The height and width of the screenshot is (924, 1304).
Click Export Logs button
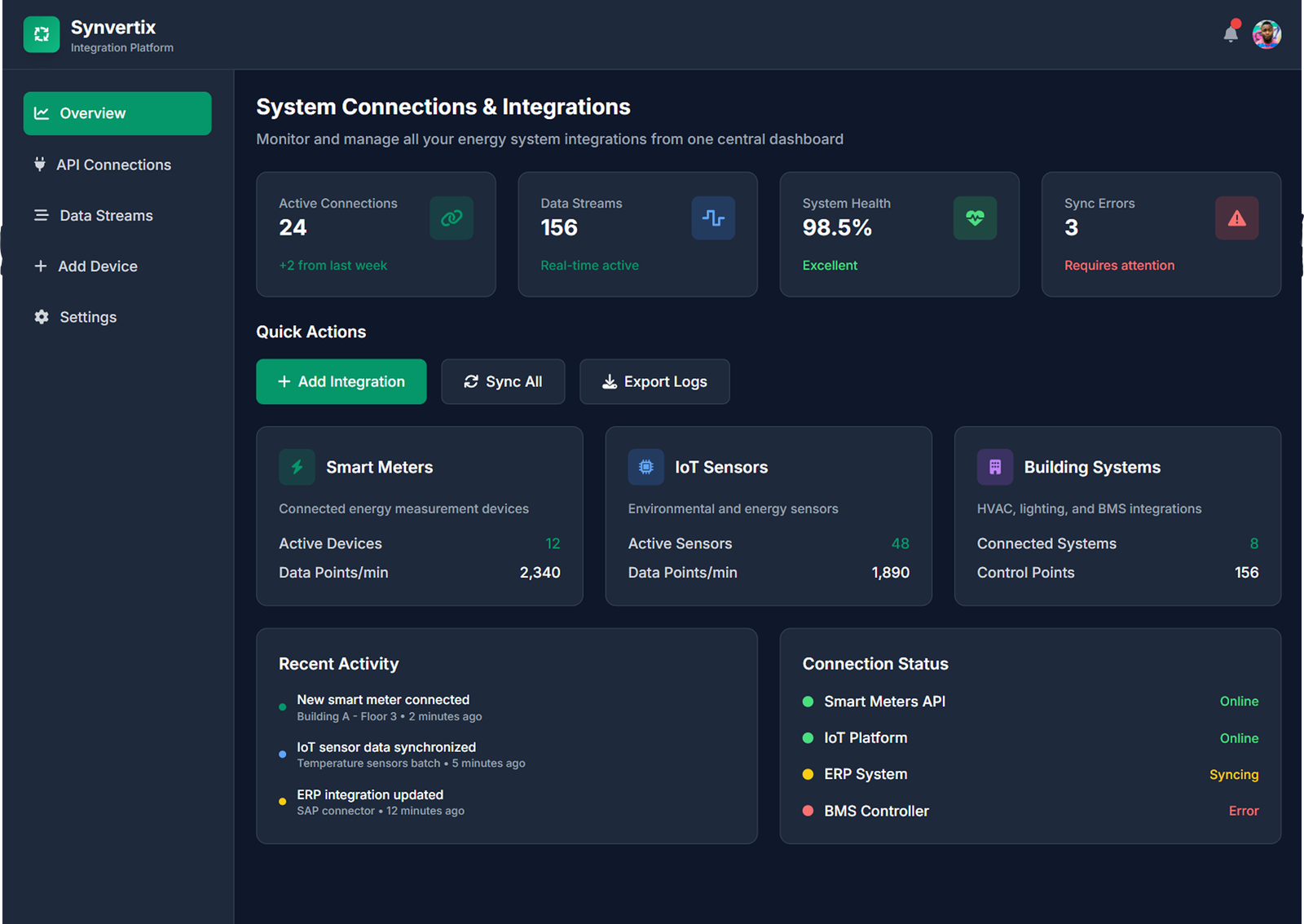654,381
